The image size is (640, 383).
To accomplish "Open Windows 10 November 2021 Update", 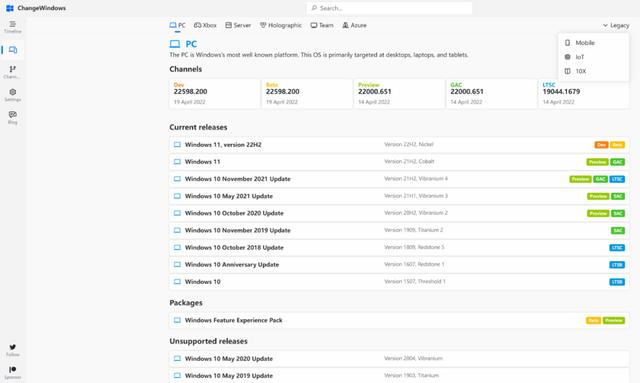I will (399, 179).
